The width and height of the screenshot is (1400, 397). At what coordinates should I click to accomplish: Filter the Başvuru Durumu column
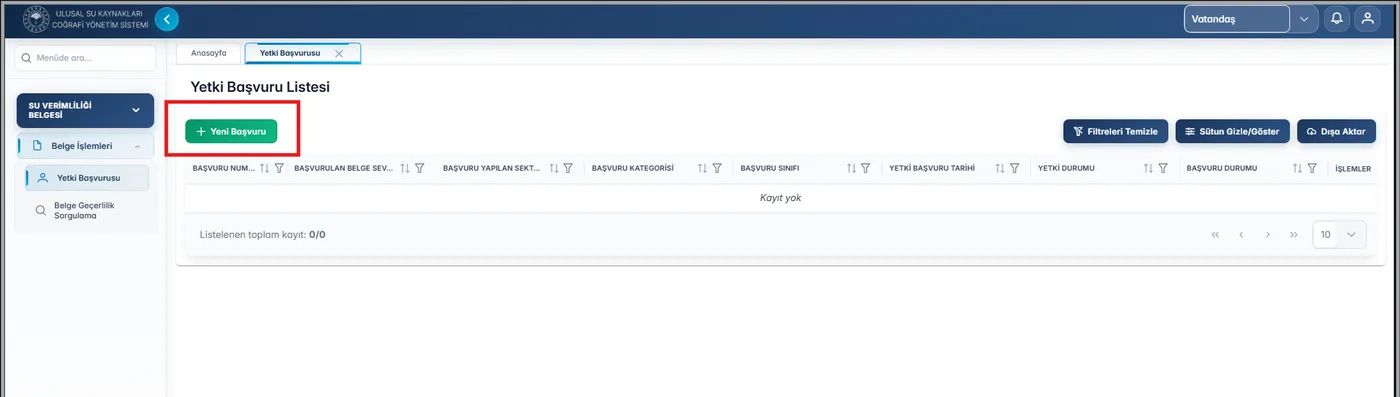coord(1312,169)
